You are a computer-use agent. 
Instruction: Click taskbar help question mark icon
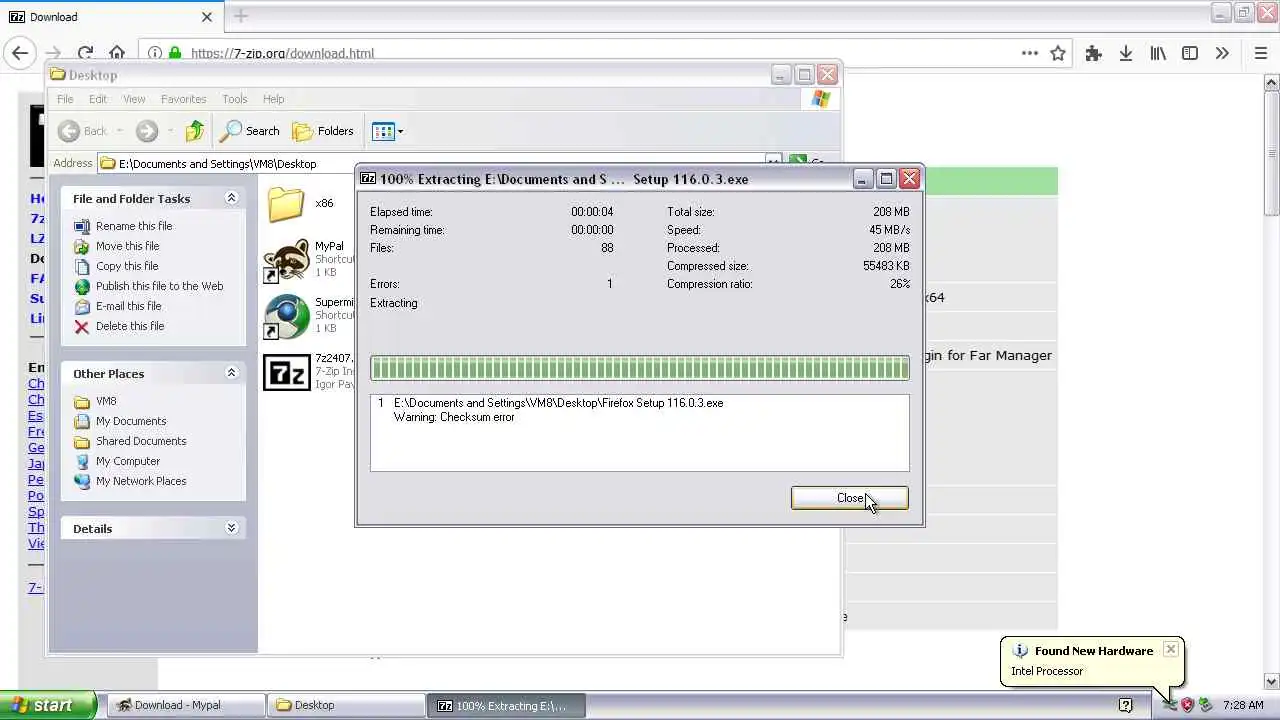(x=1125, y=705)
